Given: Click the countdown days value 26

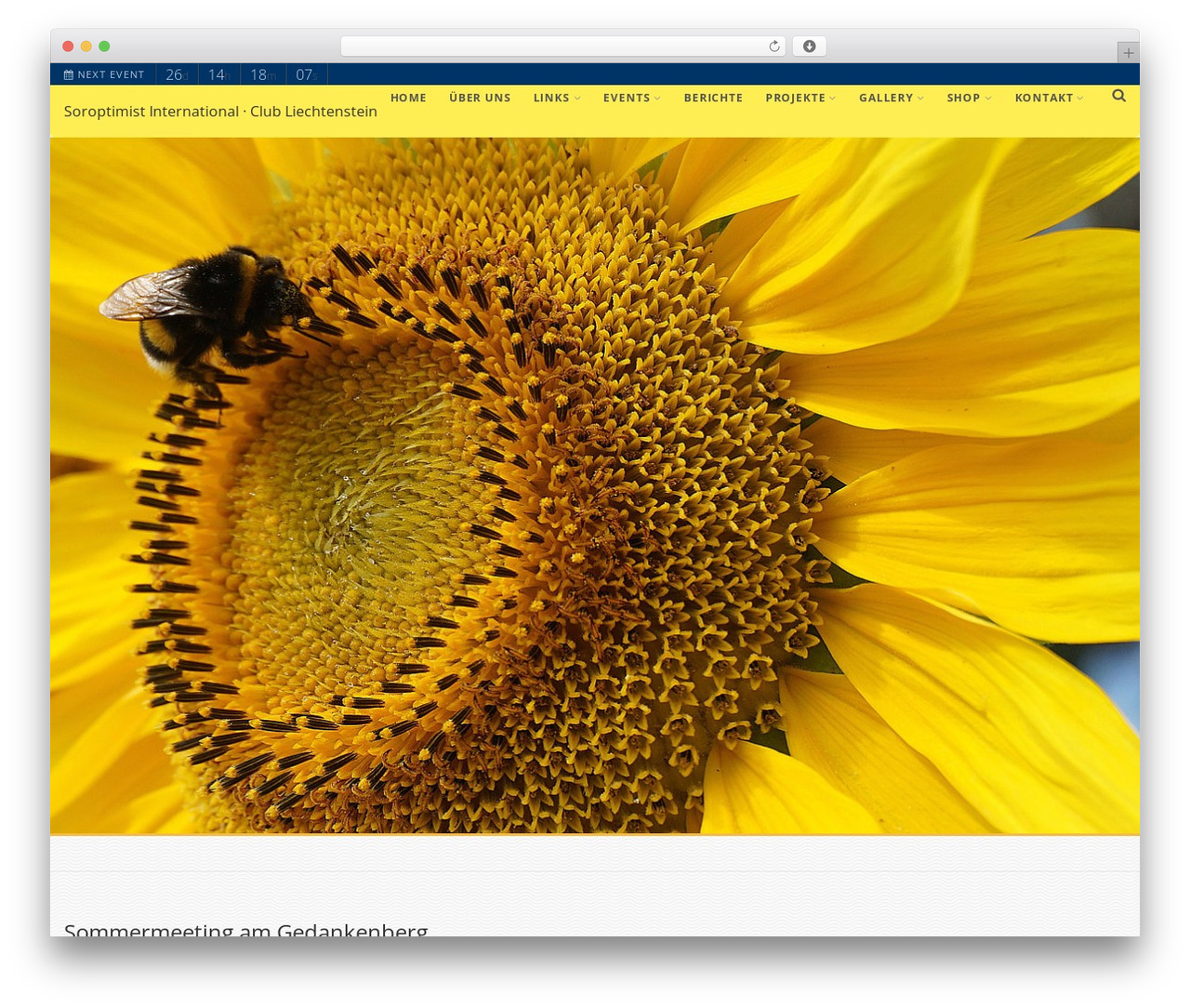Looking at the screenshot, I should coord(175,74).
